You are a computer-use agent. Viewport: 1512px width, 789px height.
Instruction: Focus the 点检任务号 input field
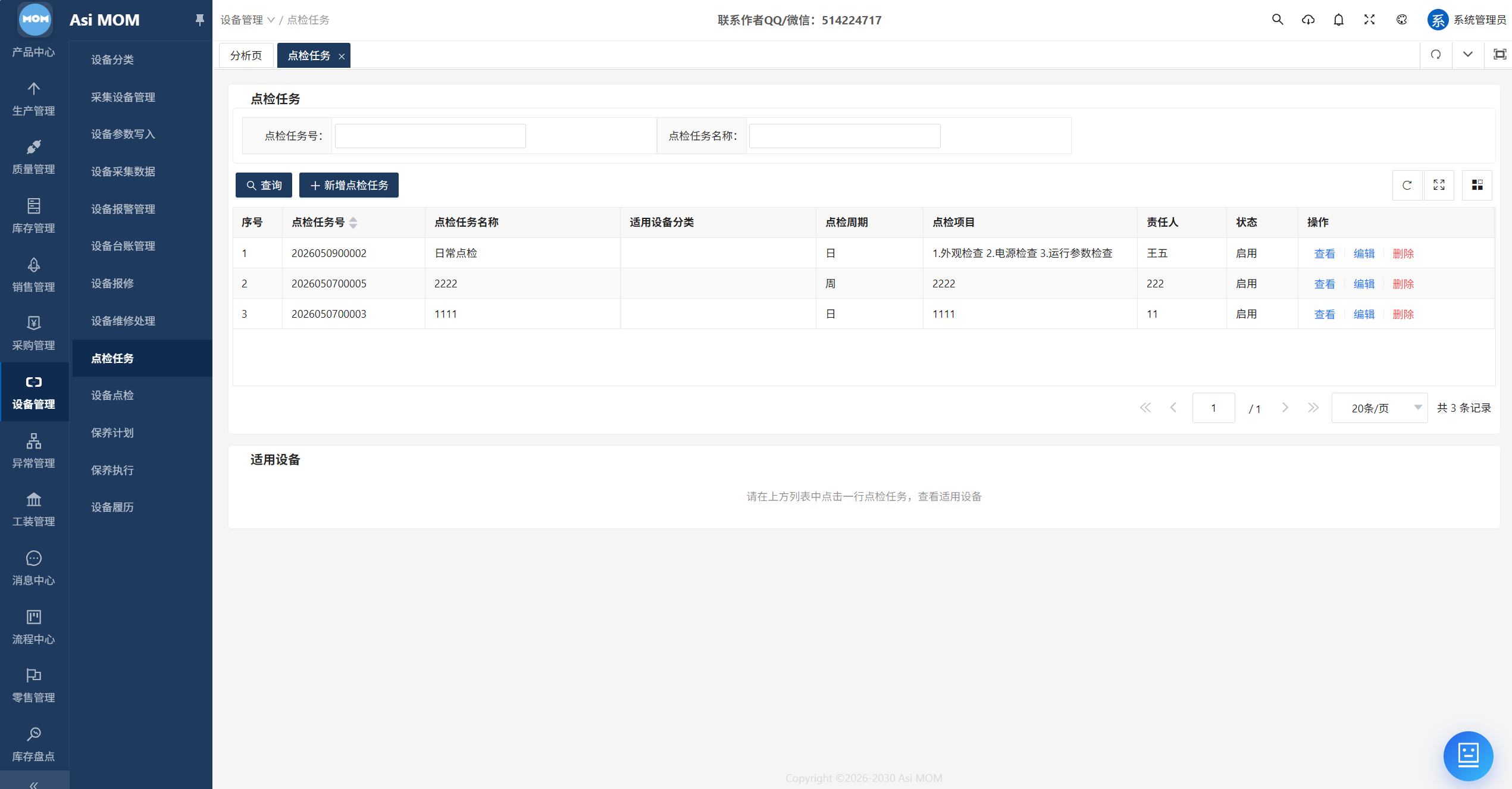point(430,136)
